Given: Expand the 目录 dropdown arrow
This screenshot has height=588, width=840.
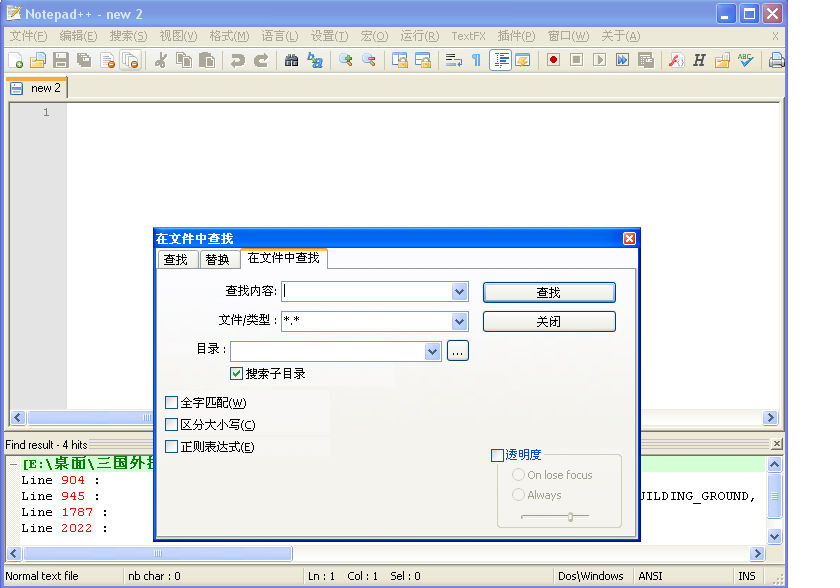Looking at the screenshot, I should [x=432, y=352].
